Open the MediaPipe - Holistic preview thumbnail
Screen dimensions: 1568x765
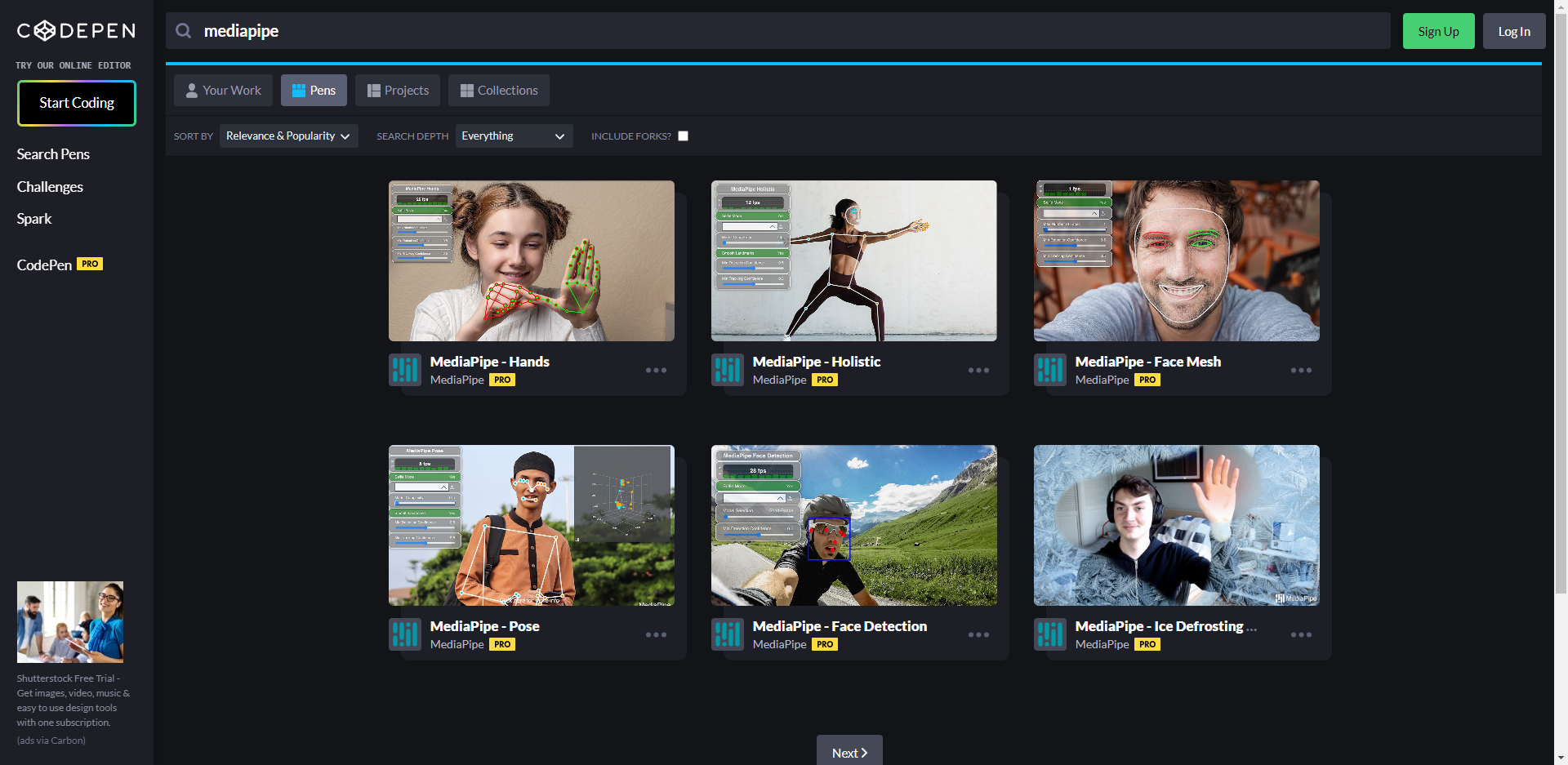pyautogui.click(x=854, y=260)
